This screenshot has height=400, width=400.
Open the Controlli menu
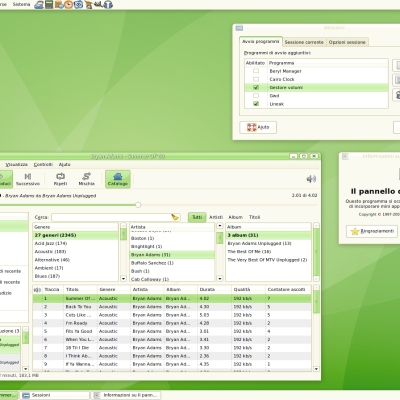coord(43,164)
